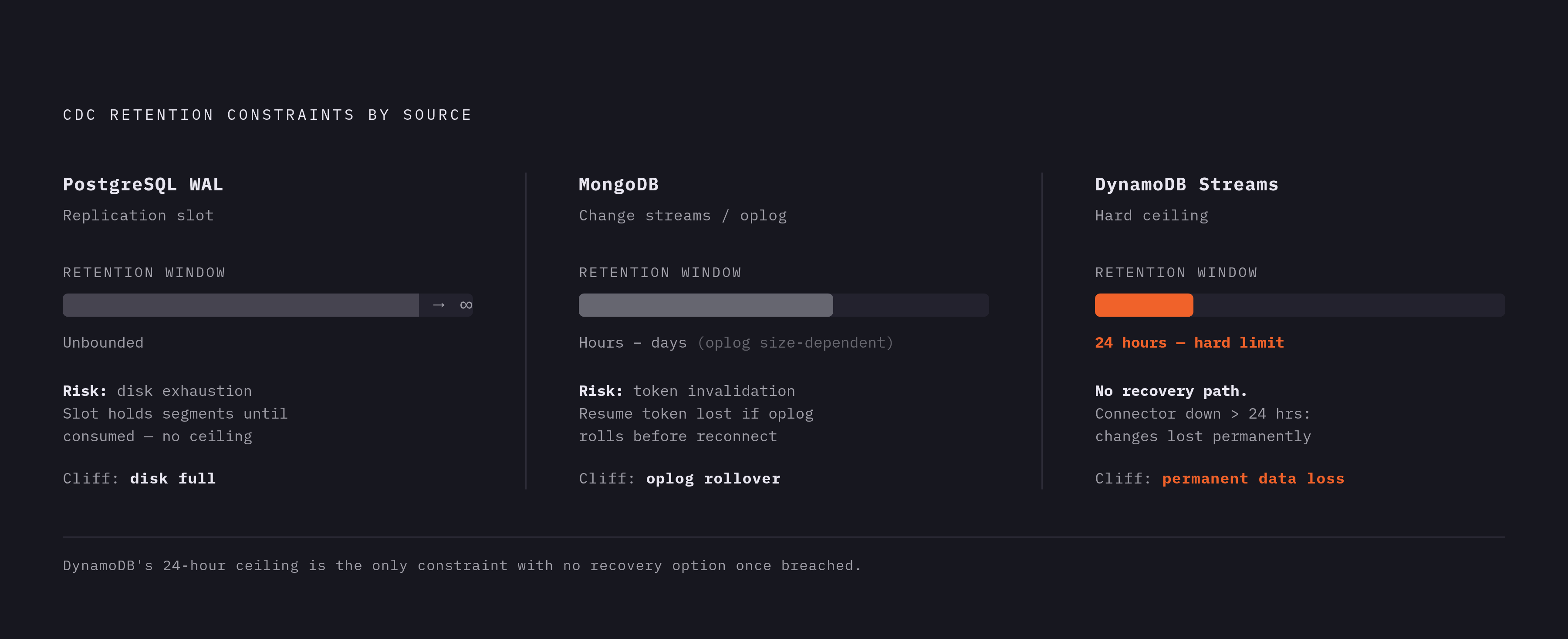Click the "Cliff: permanent data loss" line
The width and height of the screenshot is (1568, 639).
(1220, 478)
